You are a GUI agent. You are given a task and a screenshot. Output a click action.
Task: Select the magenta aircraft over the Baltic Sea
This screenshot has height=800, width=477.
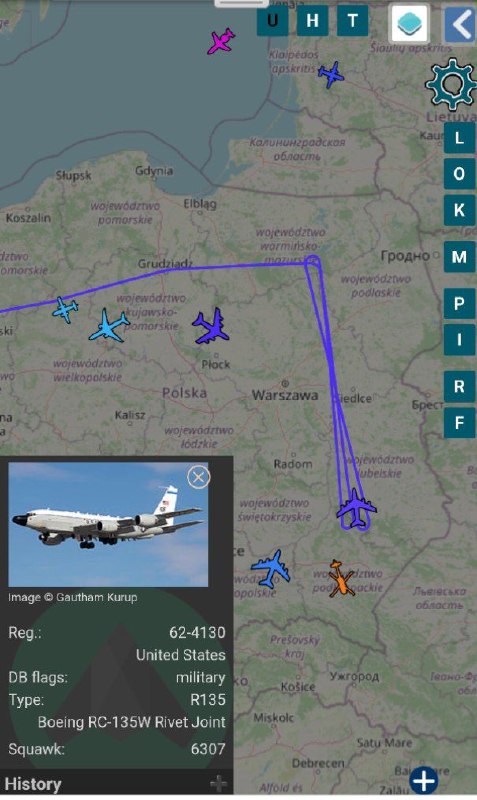pyautogui.click(x=221, y=41)
